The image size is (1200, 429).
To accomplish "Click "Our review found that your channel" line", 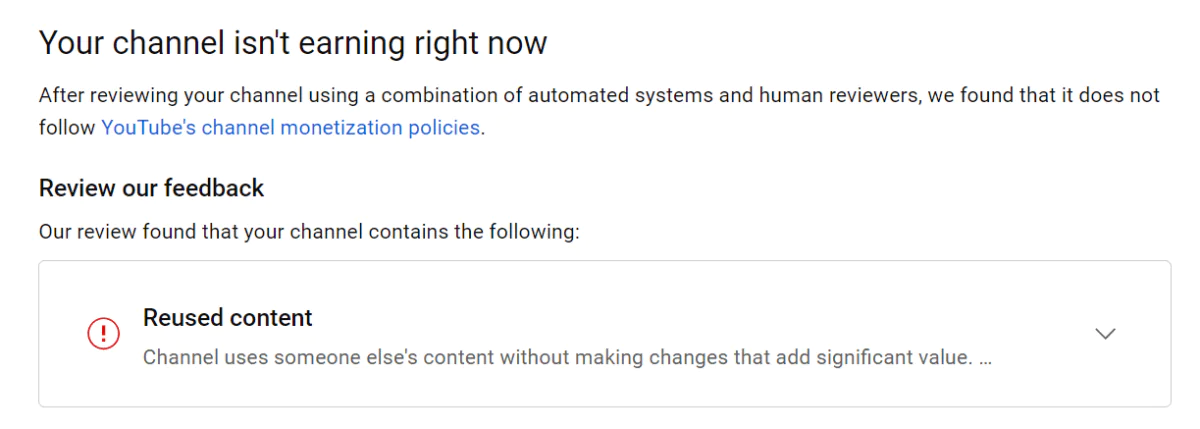I will (201, 232).
